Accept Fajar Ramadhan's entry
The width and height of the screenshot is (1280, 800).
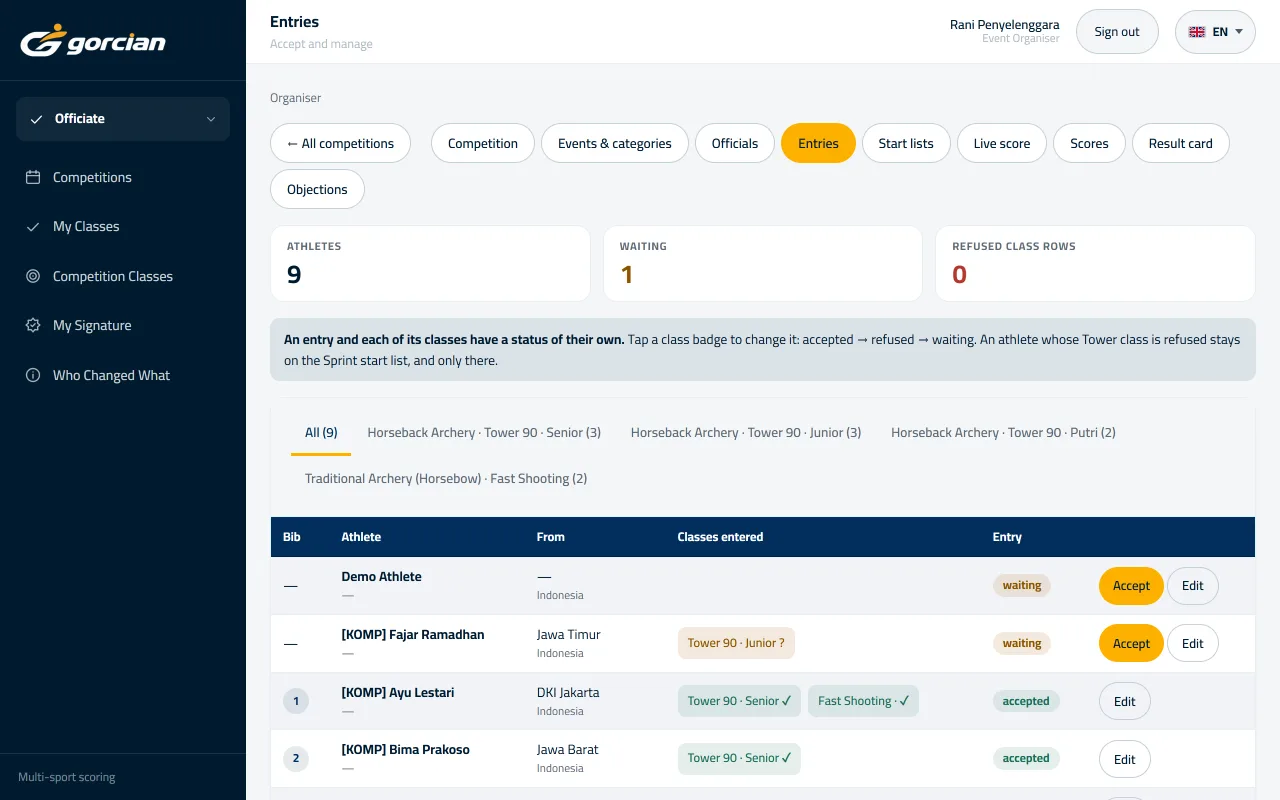1131,644
